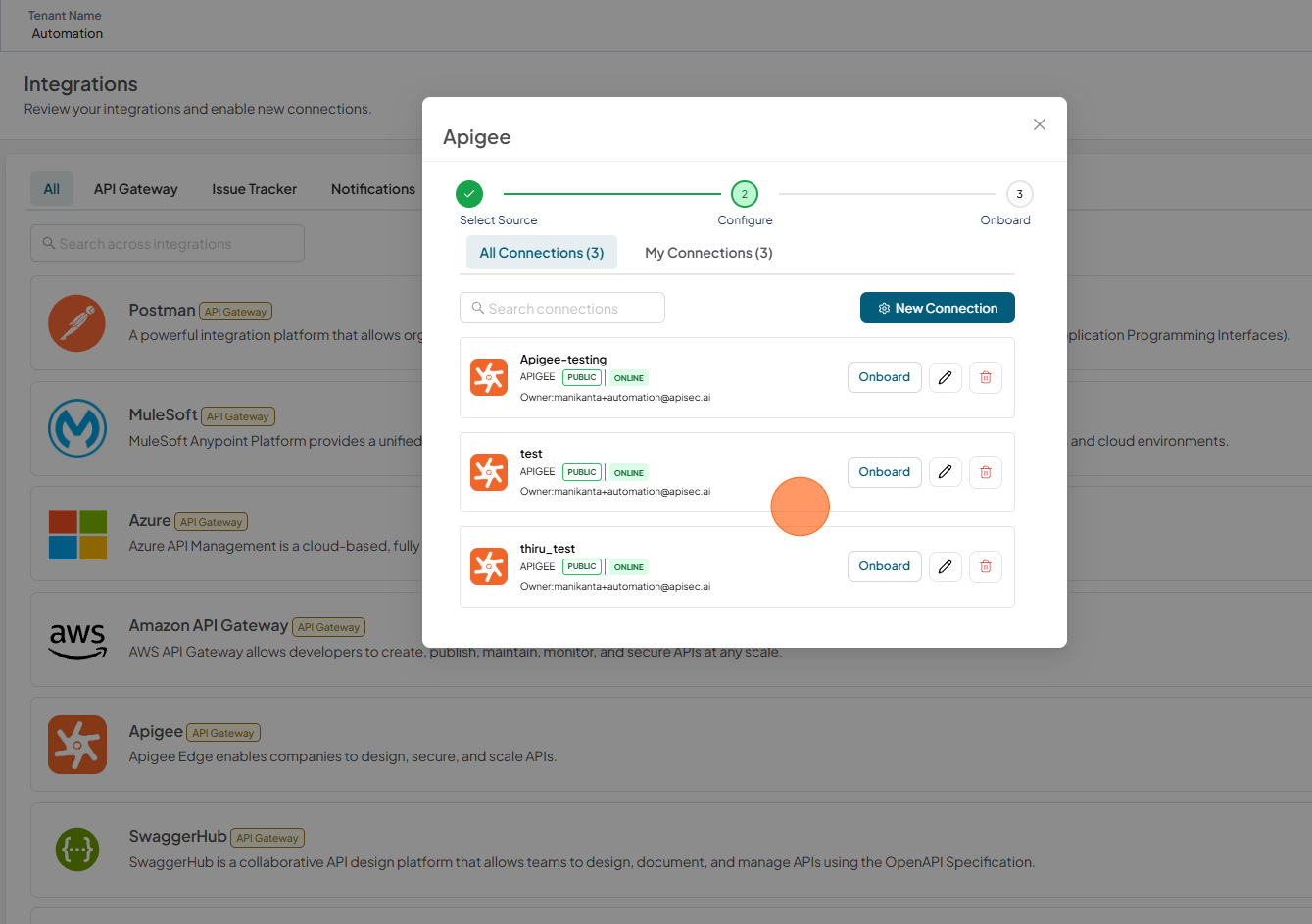Click the Apigee-testing connection name
The width and height of the screenshot is (1312, 924).
pos(563,360)
